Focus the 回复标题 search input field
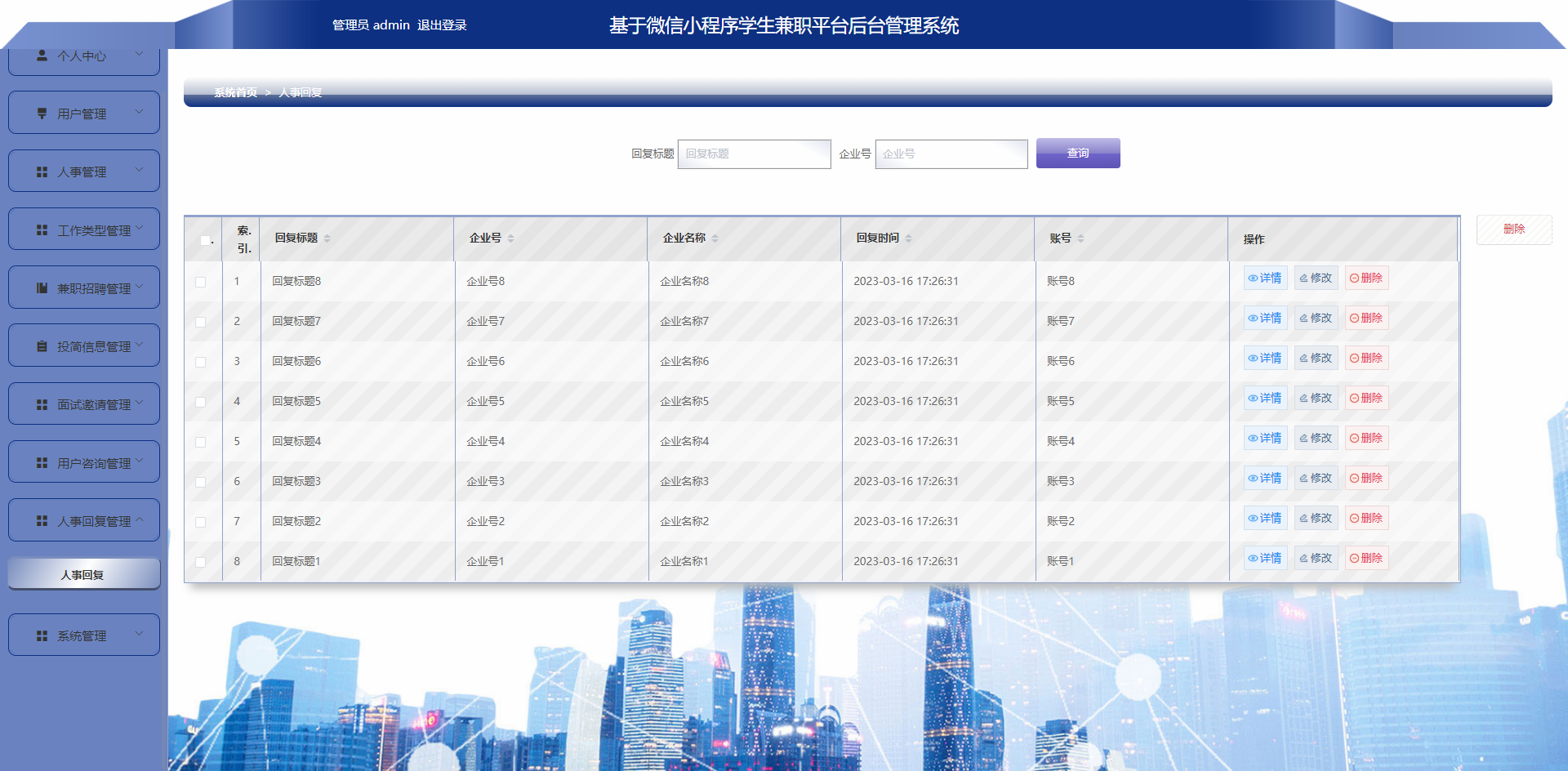The image size is (1568, 771). click(x=754, y=154)
